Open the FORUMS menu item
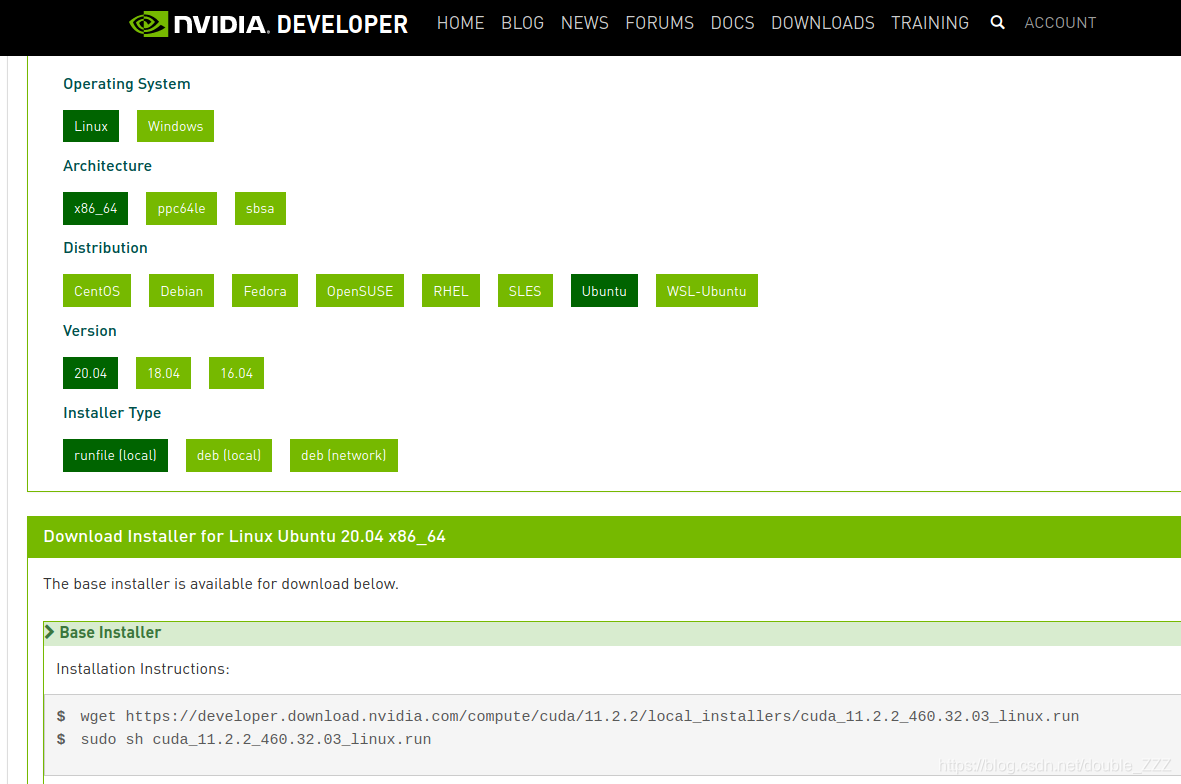The image size is (1181, 784). (660, 23)
